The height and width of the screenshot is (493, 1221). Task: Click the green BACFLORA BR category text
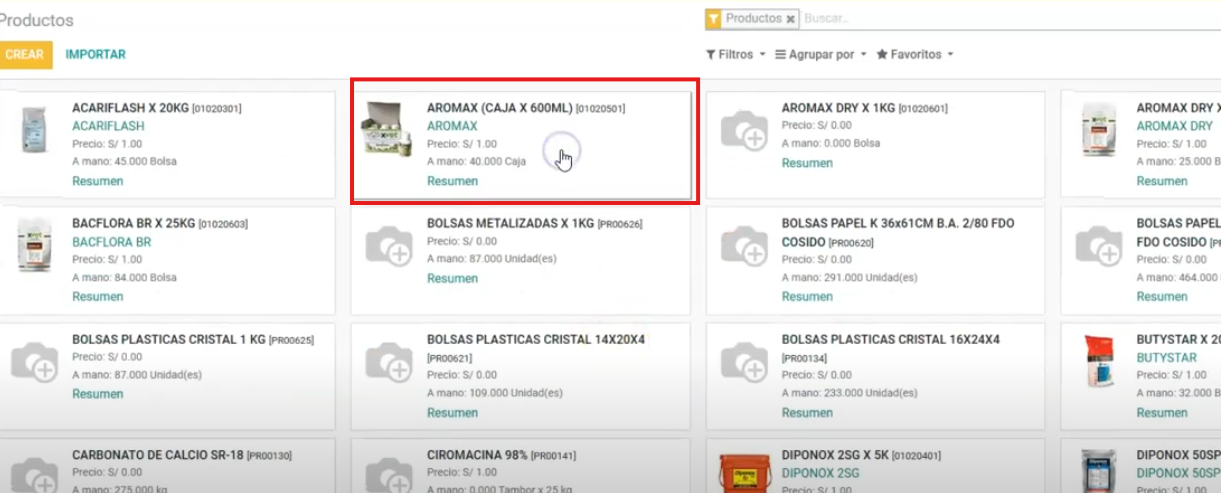pyautogui.click(x=112, y=242)
